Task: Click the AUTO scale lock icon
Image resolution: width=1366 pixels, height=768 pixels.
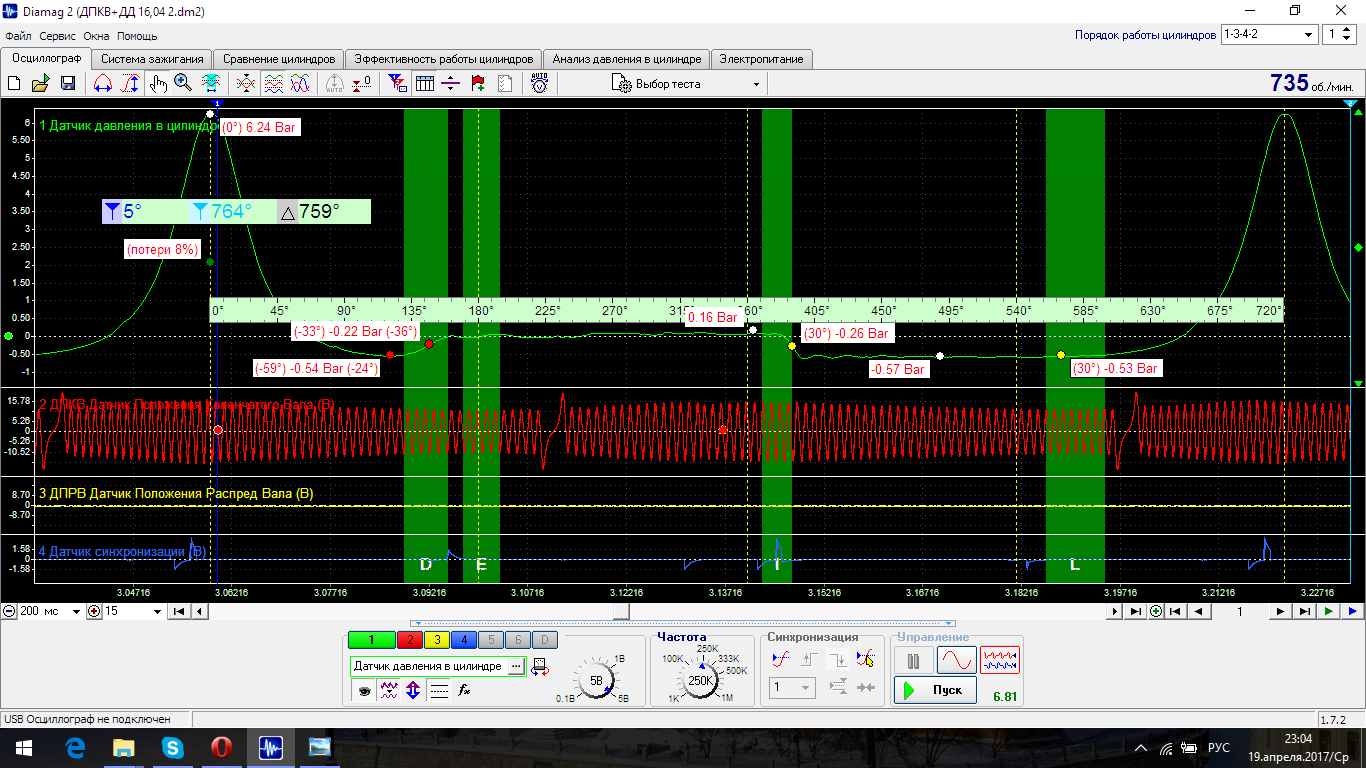Action: pos(334,84)
